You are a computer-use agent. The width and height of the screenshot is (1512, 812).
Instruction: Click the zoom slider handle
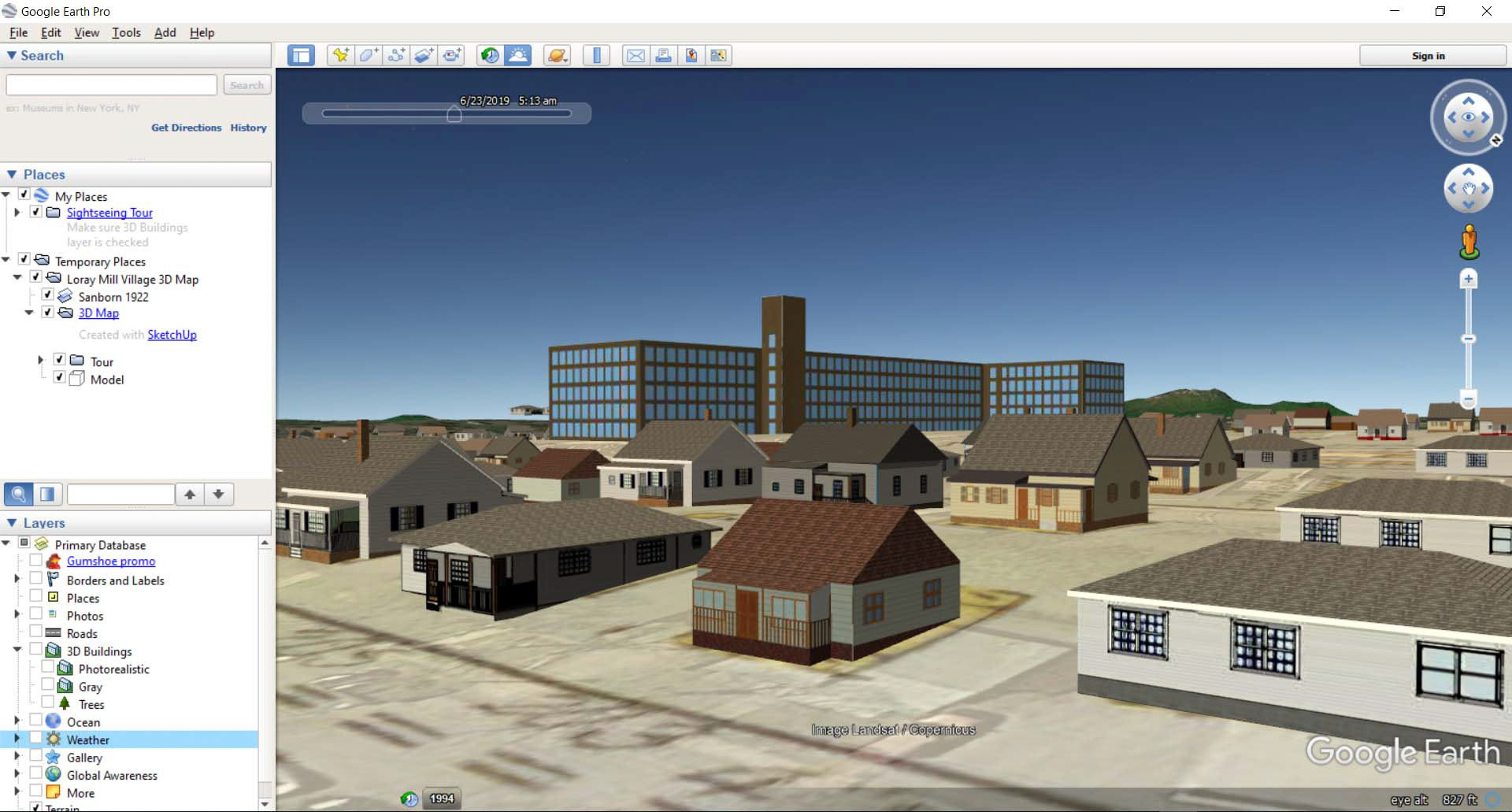click(1468, 339)
